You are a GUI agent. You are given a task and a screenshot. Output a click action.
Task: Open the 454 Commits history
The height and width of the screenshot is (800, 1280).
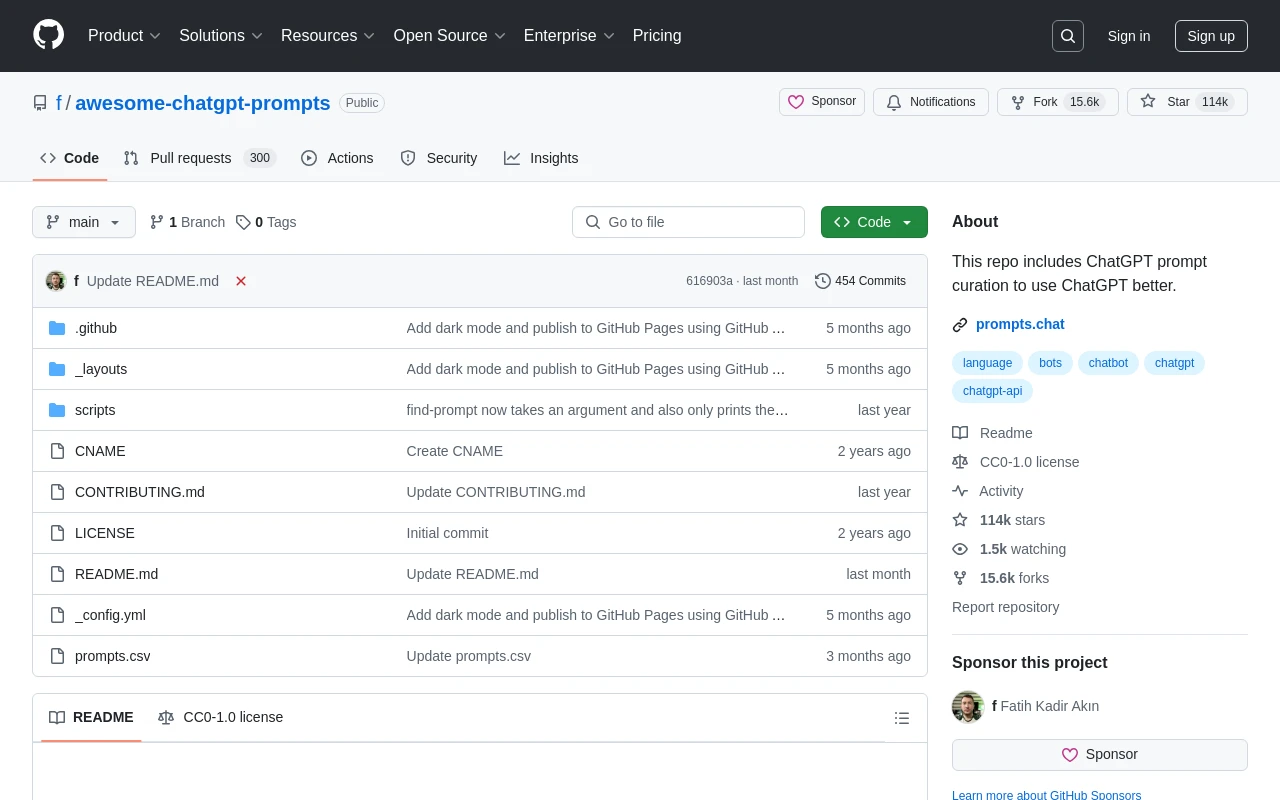860,281
